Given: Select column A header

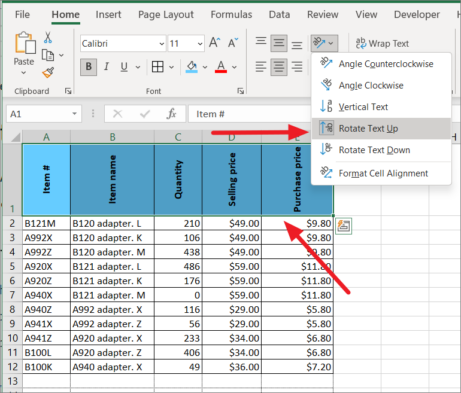Looking at the screenshot, I should pyautogui.click(x=46, y=137).
